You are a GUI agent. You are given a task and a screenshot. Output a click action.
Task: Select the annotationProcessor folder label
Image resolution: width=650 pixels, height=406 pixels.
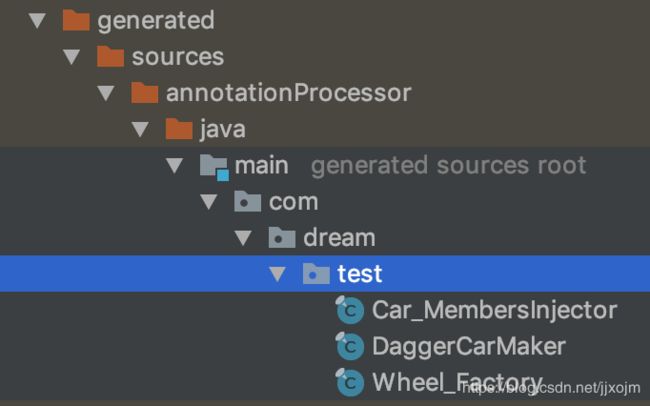[x=289, y=92]
